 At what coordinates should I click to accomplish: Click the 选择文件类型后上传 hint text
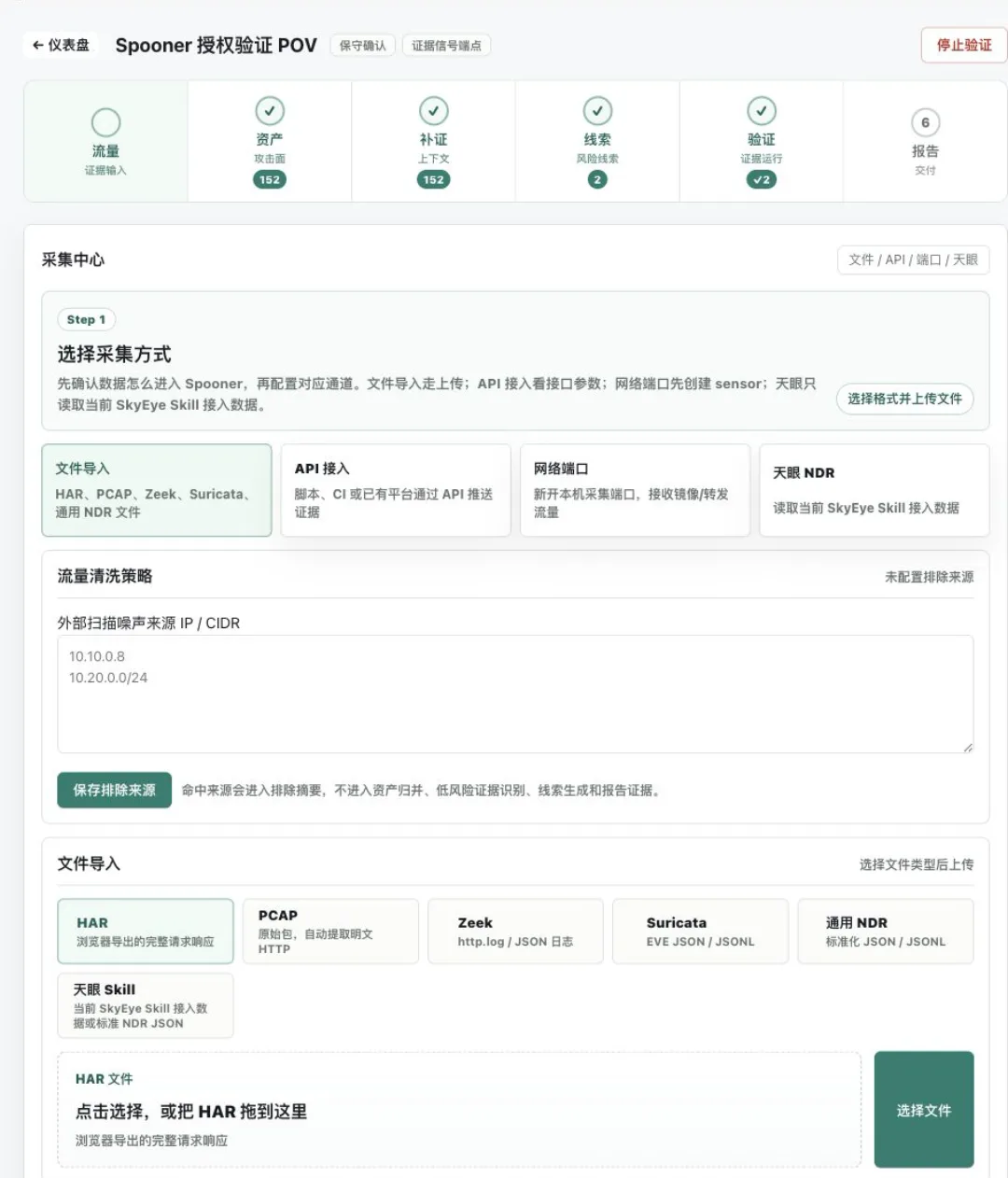tap(917, 864)
